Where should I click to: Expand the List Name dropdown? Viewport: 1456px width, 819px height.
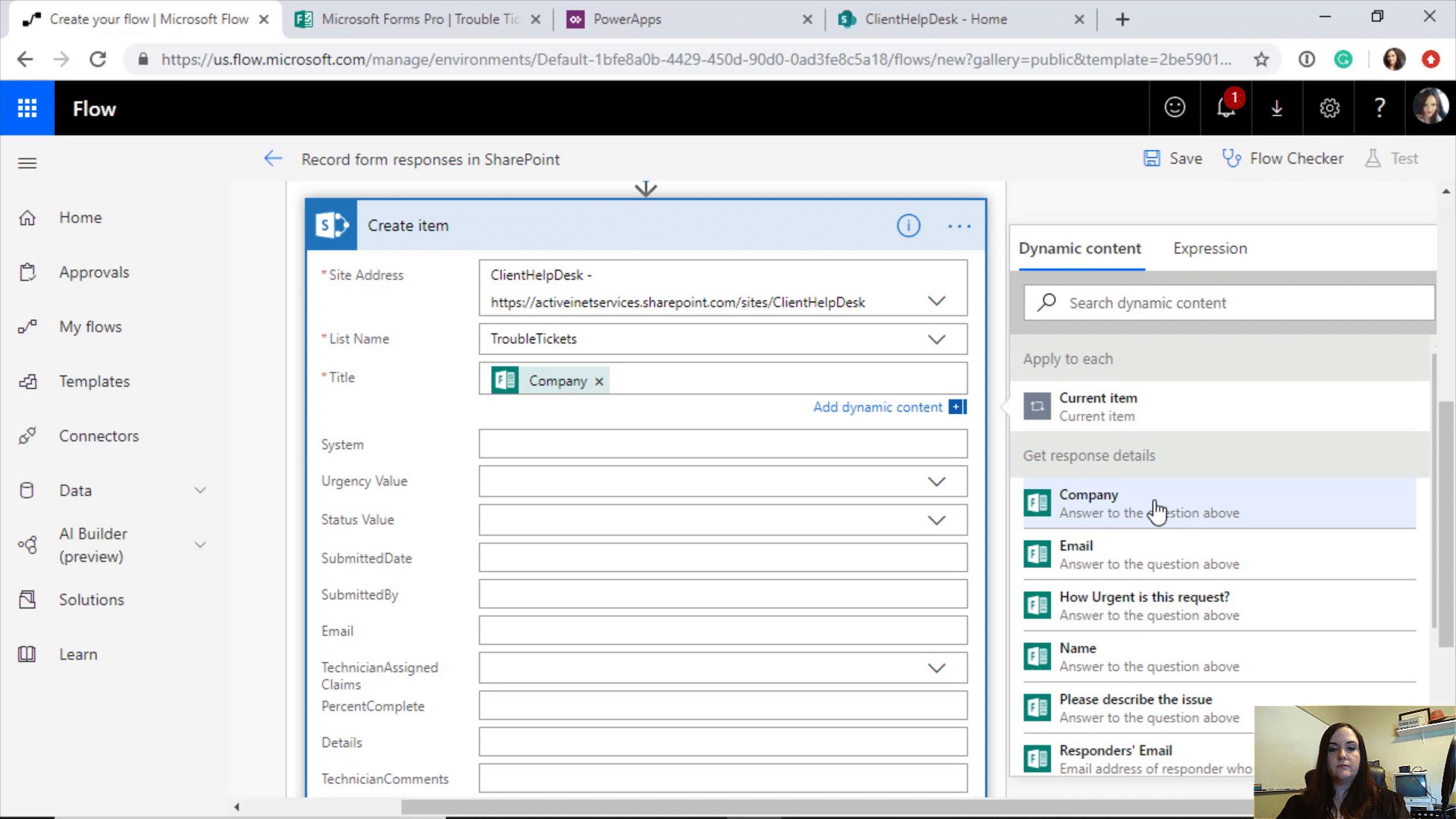tap(937, 339)
